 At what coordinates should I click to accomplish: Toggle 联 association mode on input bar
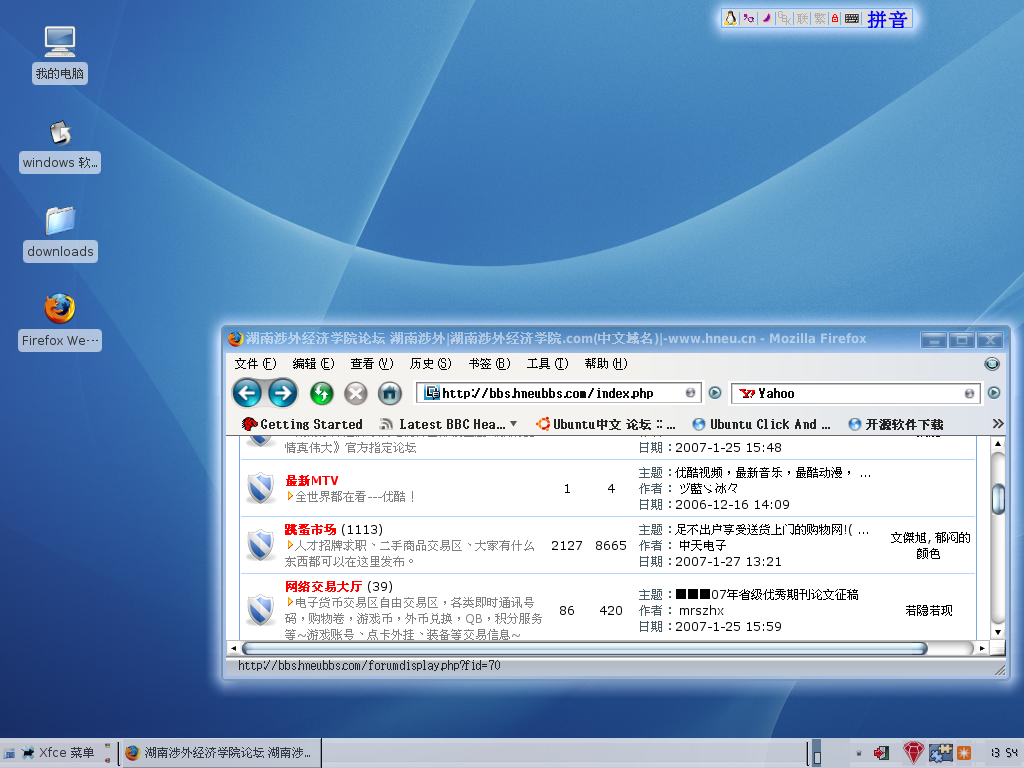pyautogui.click(x=803, y=18)
